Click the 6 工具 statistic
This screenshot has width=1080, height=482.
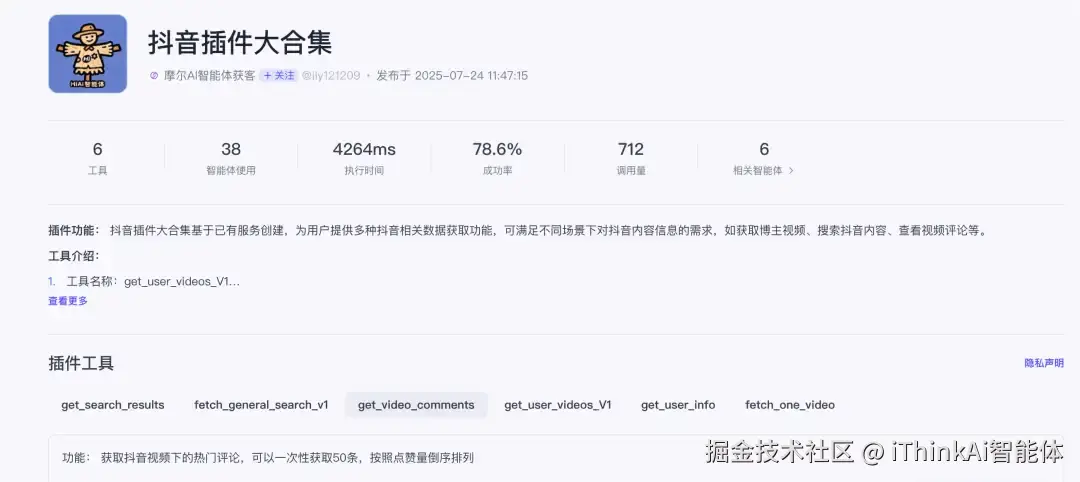point(98,158)
